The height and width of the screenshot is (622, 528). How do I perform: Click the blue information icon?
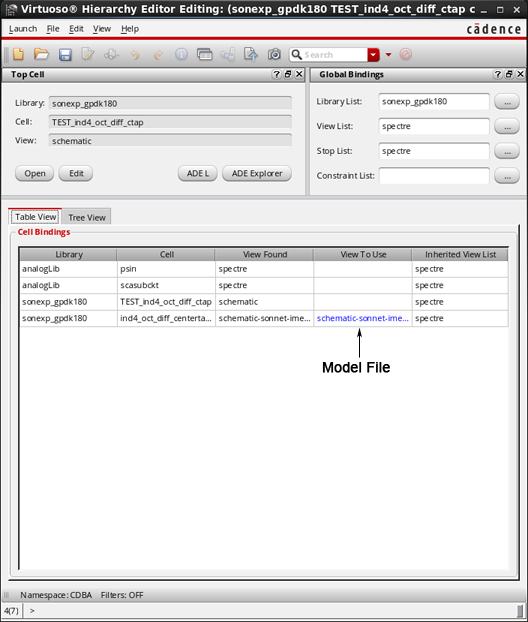[181, 54]
